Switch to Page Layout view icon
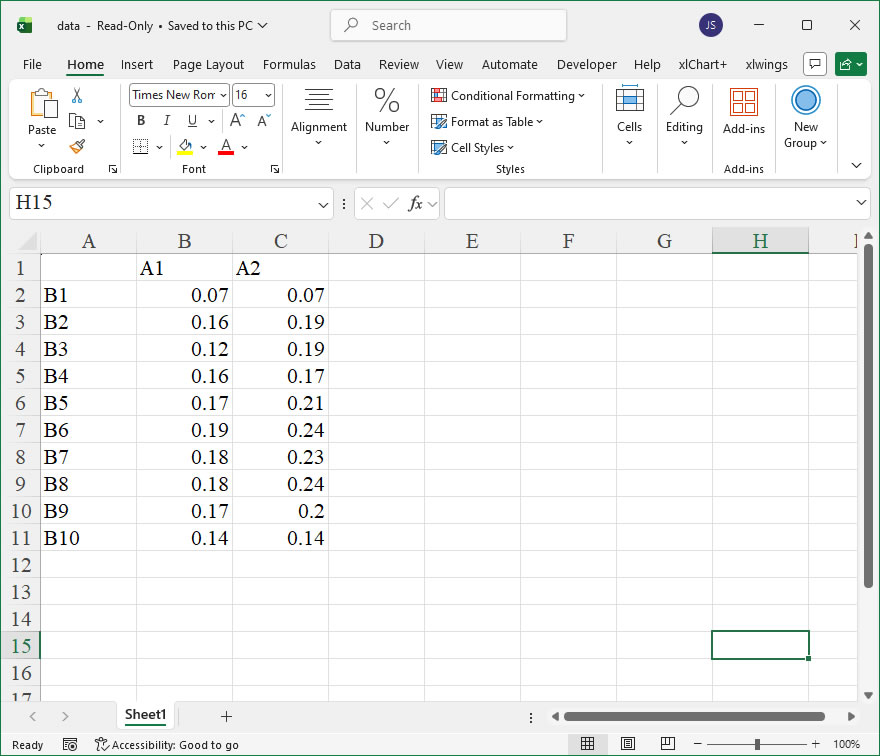 [627, 744]
